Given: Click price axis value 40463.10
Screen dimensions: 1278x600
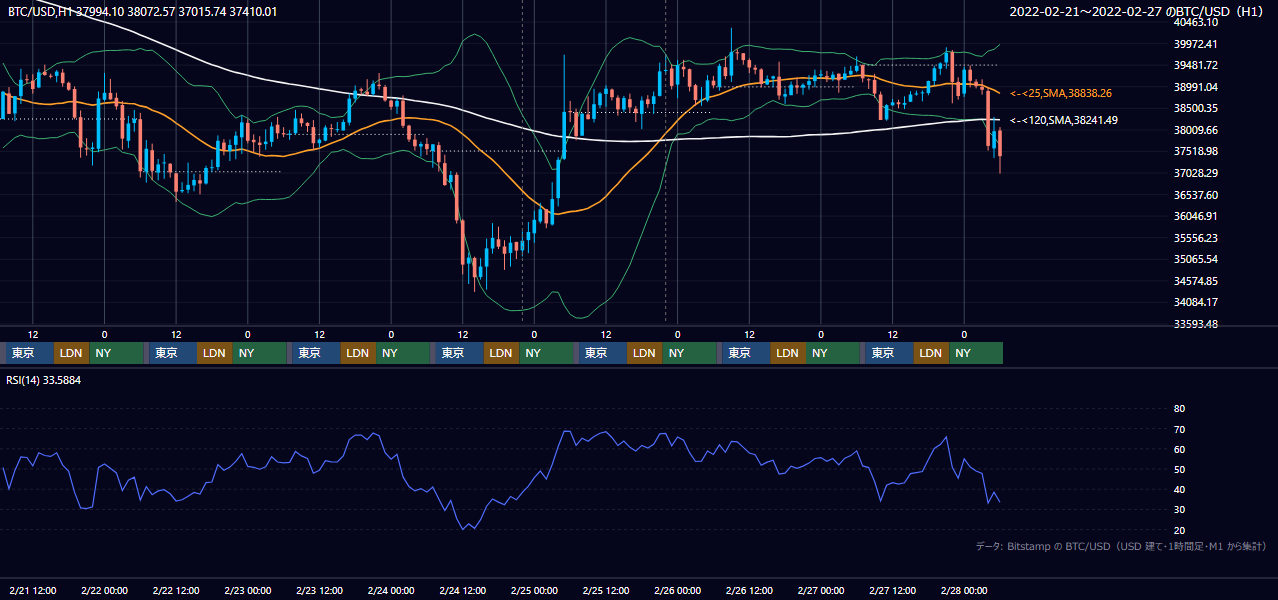Looking at the screenshot, I should click(x=1195, y=22).
